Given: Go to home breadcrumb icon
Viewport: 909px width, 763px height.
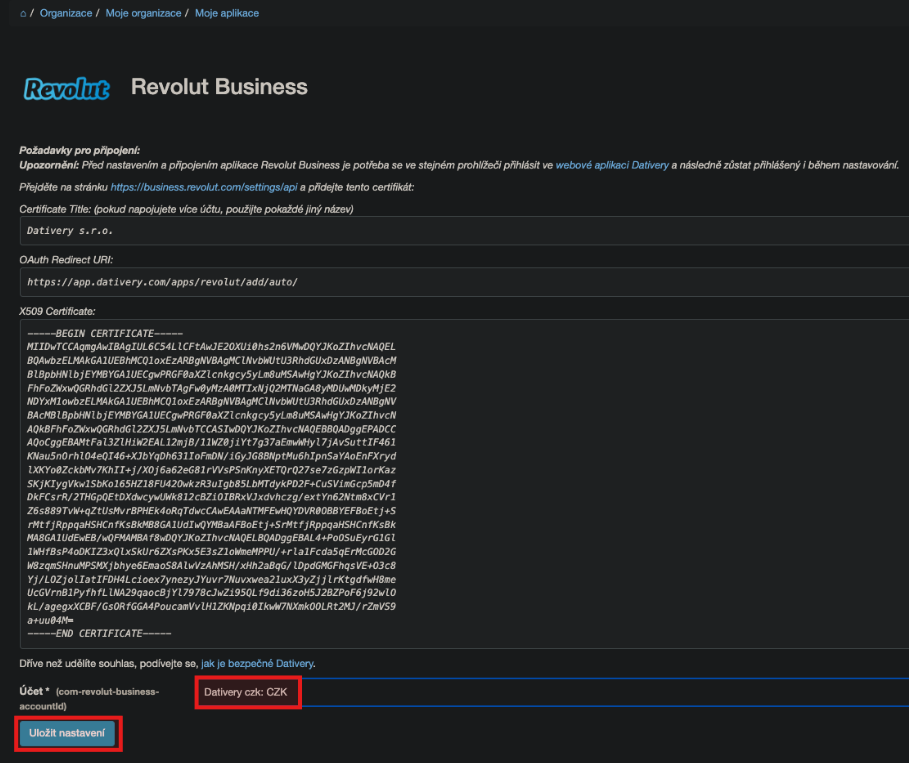Looking at the screenshot, I should [x=23, y=13].
